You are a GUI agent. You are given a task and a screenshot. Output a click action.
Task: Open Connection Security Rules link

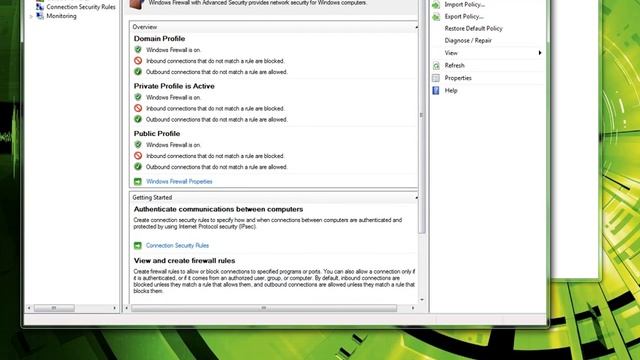click(177, 246)
